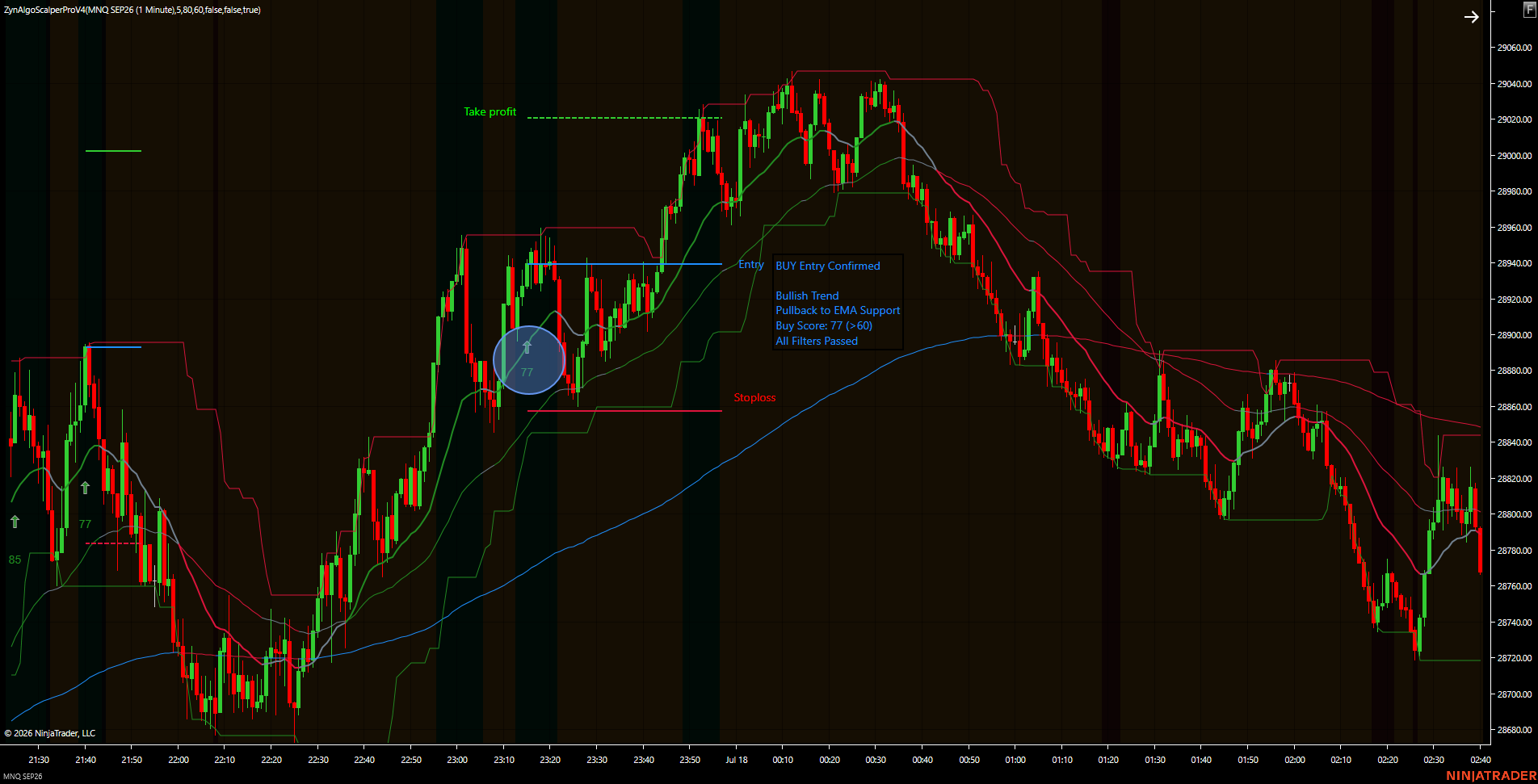Click the Buy Score: 77 (>60) line

(824, 326)
